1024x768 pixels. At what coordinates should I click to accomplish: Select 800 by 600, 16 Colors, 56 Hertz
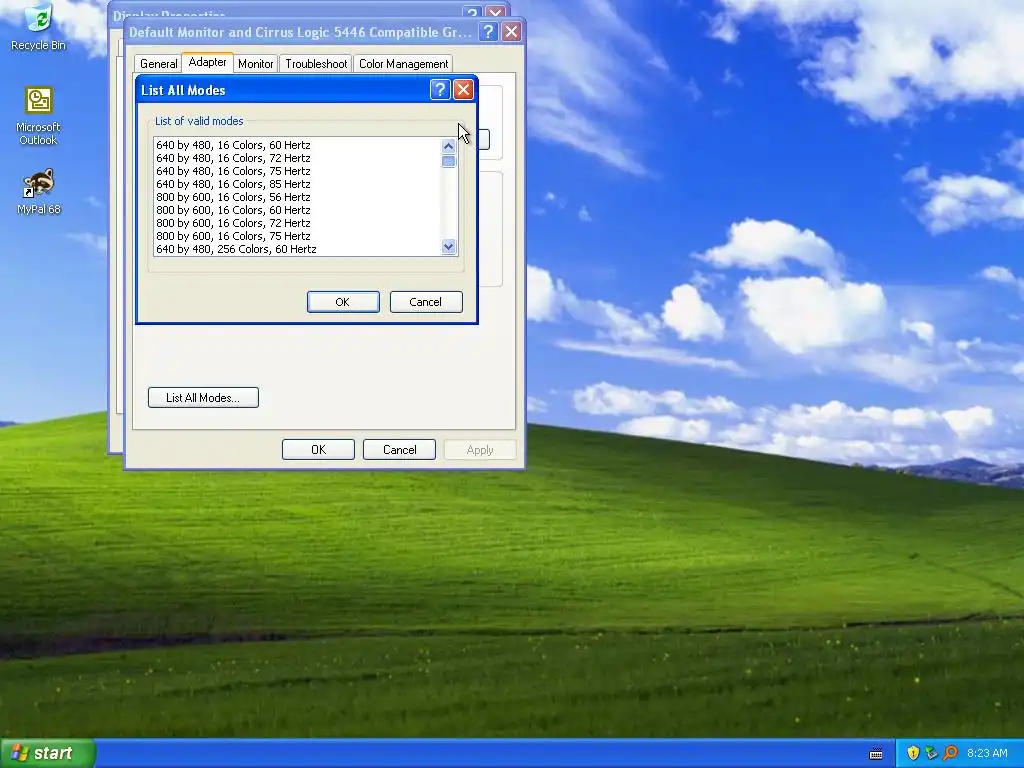tap(298, 197)
